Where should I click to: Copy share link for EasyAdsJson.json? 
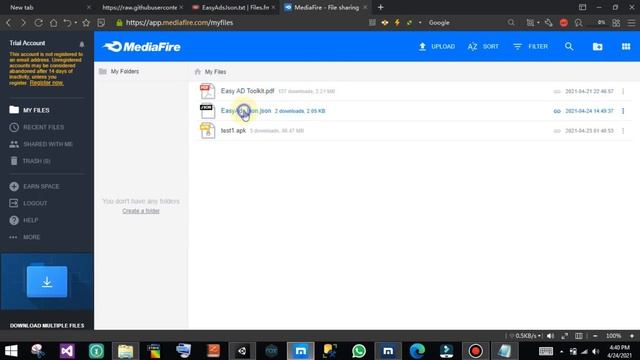(557, 111)
